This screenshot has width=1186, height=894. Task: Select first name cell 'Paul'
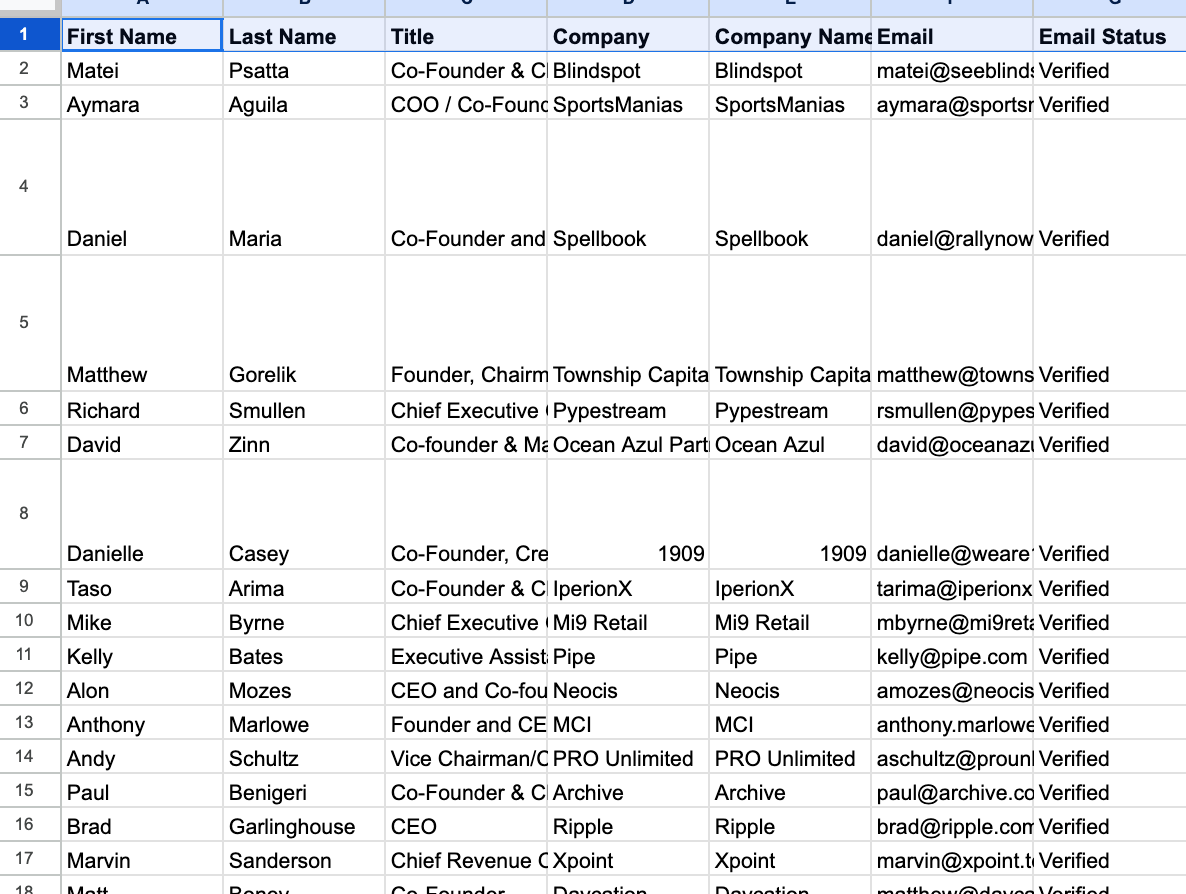click(x=142, y=791)
